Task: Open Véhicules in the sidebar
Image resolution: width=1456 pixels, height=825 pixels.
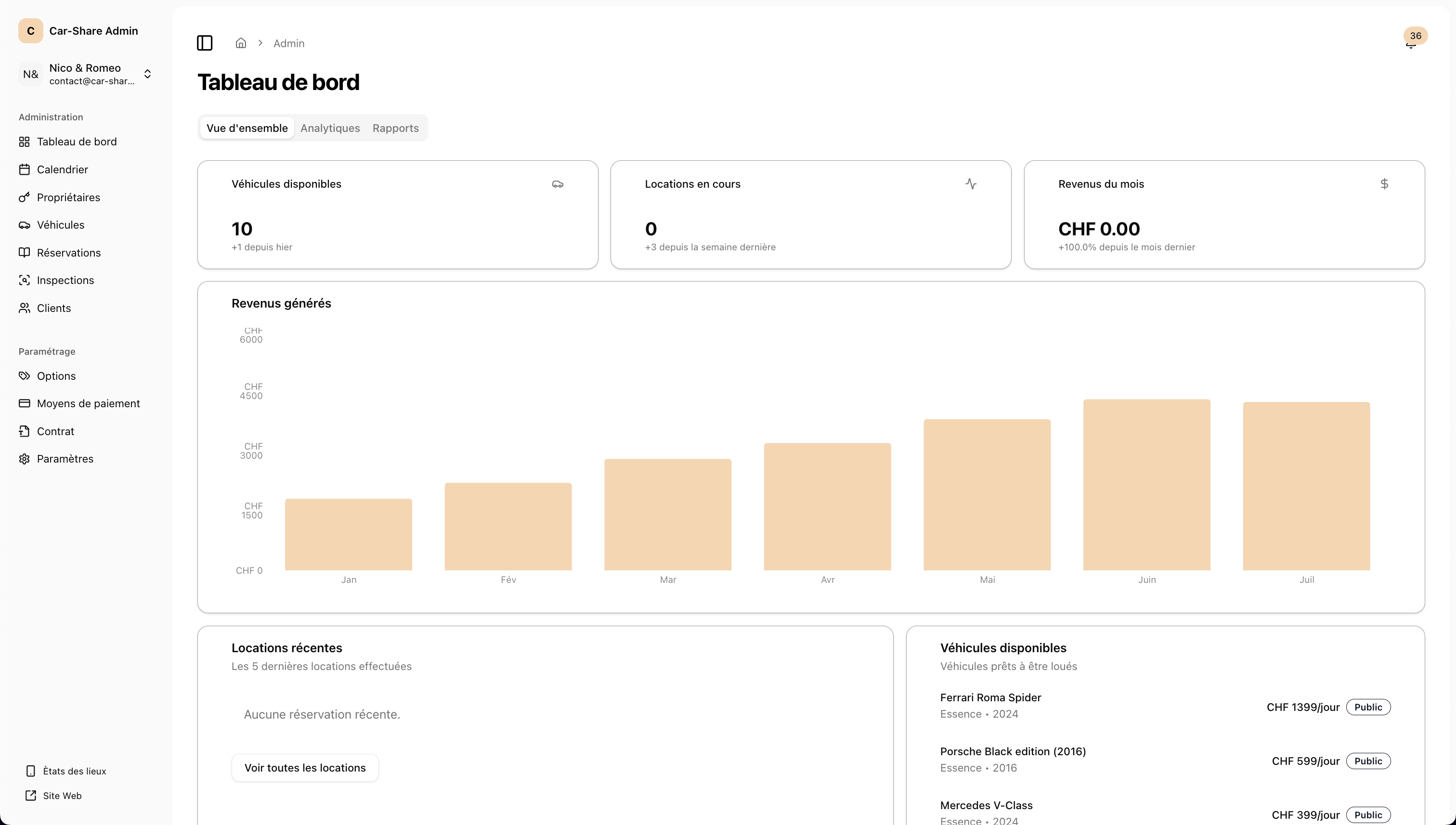Action: point(60,225)
